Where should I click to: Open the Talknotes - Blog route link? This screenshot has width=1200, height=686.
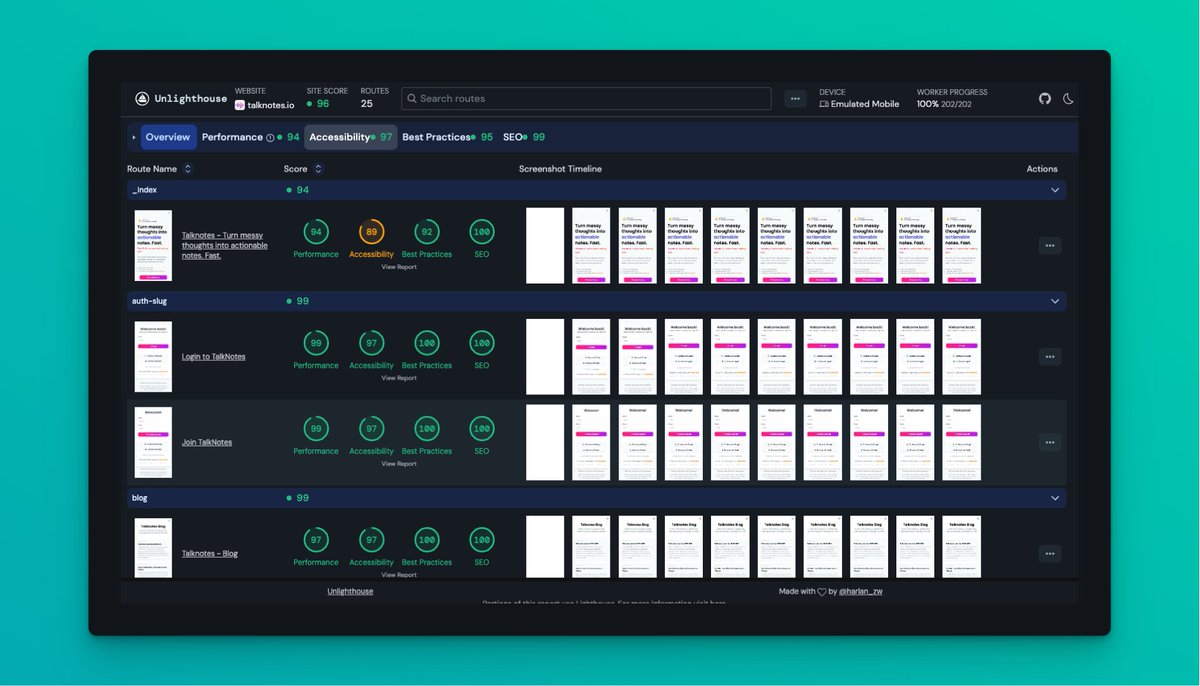click(x=210, y=553)
